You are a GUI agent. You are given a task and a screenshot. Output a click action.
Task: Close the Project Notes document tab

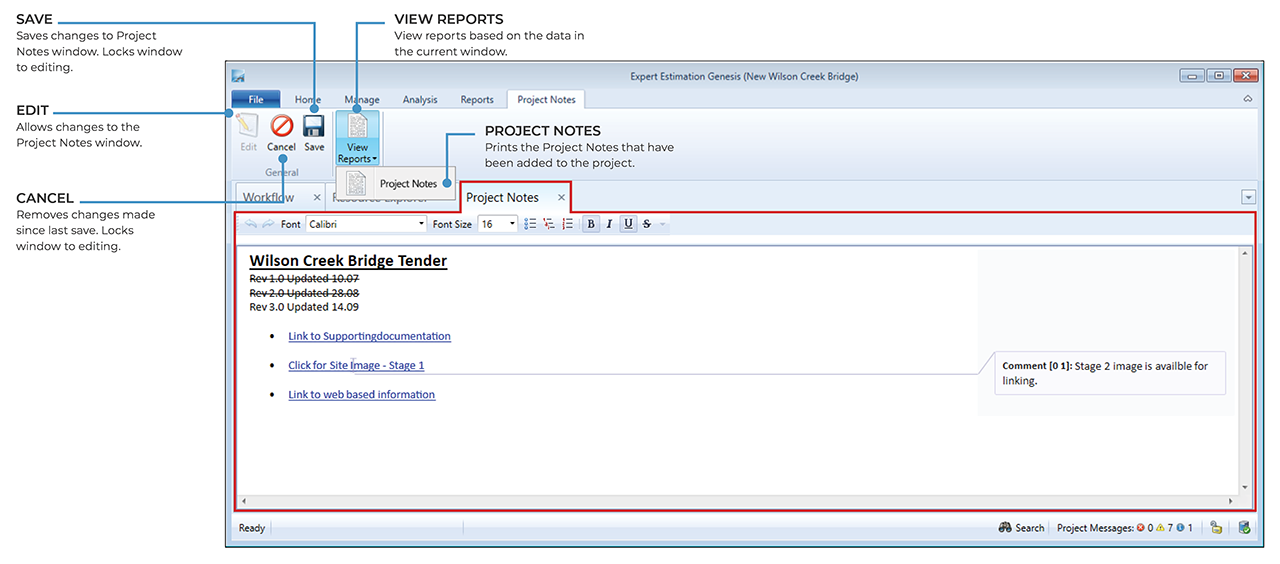561,198
